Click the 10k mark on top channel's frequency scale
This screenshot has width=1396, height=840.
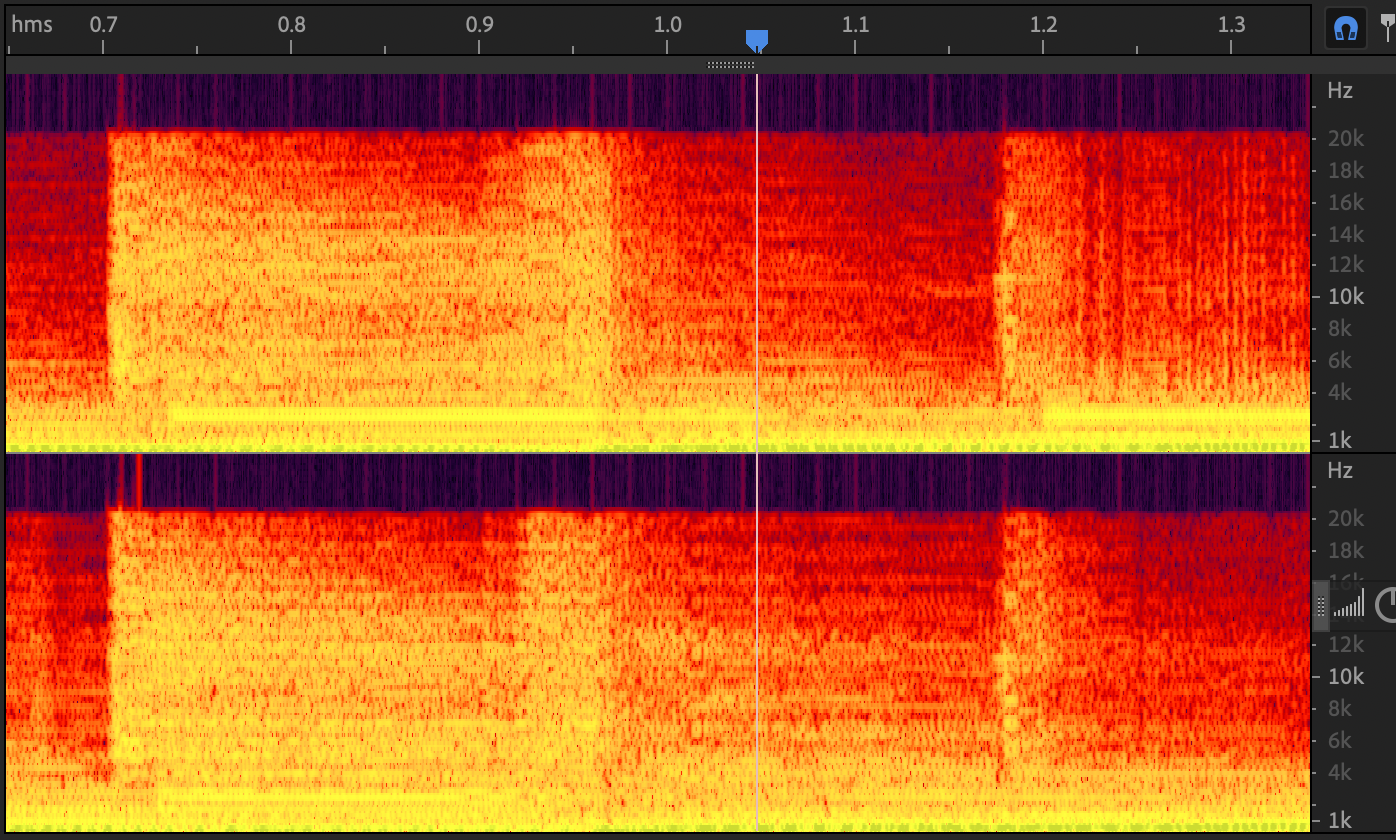[x=1345, y=297]
